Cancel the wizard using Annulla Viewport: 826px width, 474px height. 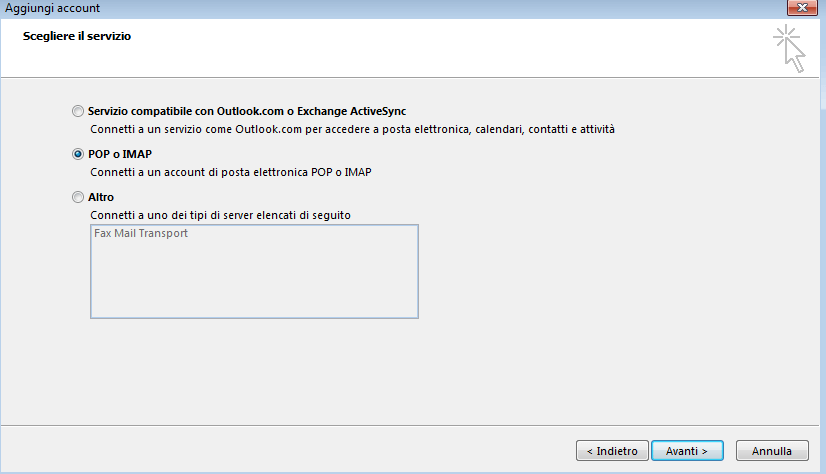772,451
